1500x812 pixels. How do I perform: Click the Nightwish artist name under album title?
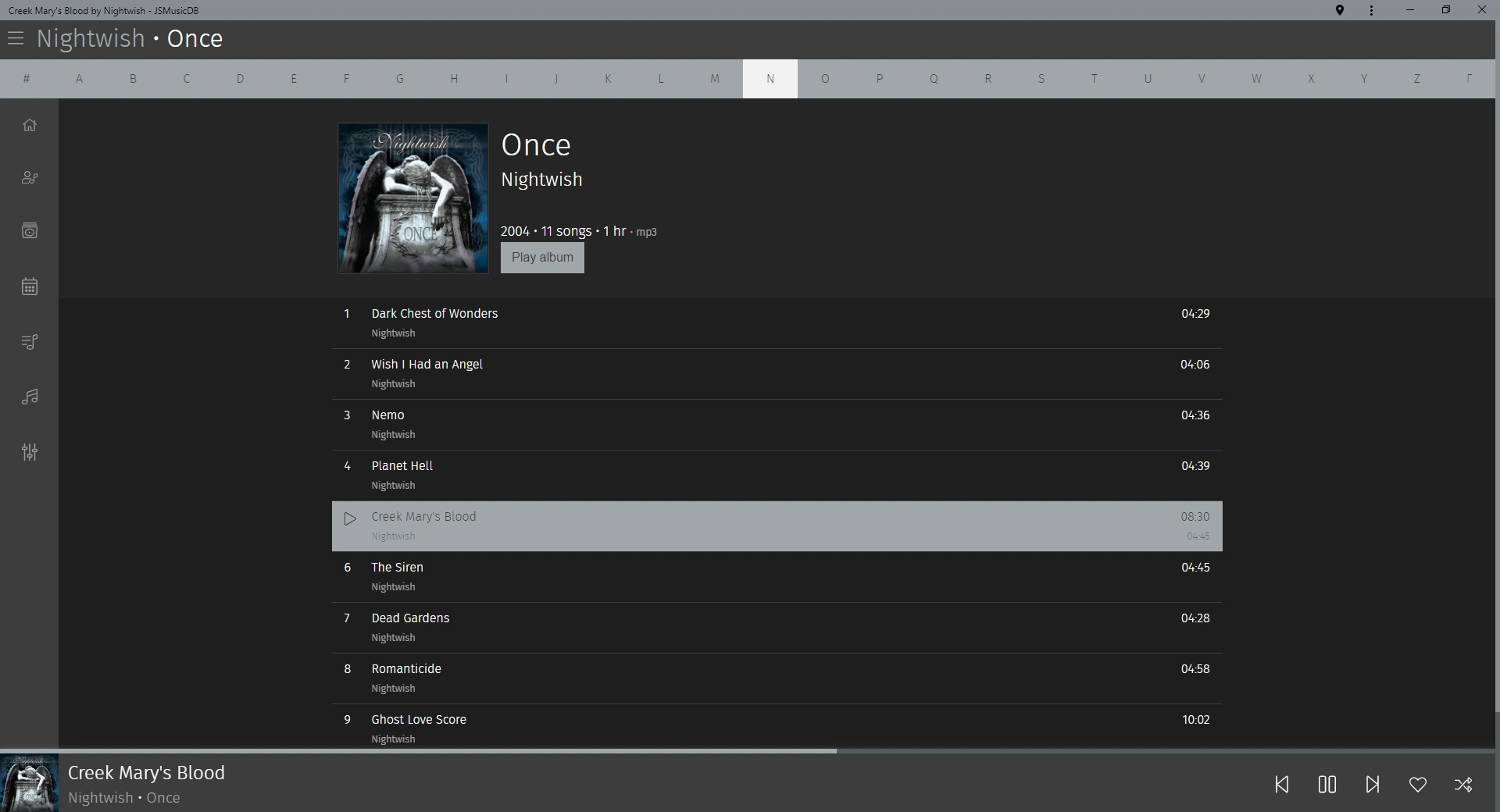[541, 180]
